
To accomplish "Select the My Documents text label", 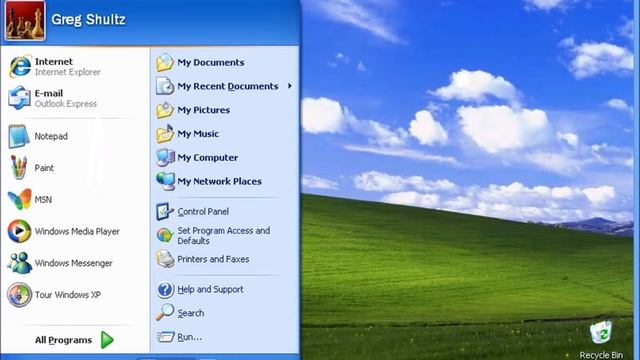I will [x=211, y=62].
